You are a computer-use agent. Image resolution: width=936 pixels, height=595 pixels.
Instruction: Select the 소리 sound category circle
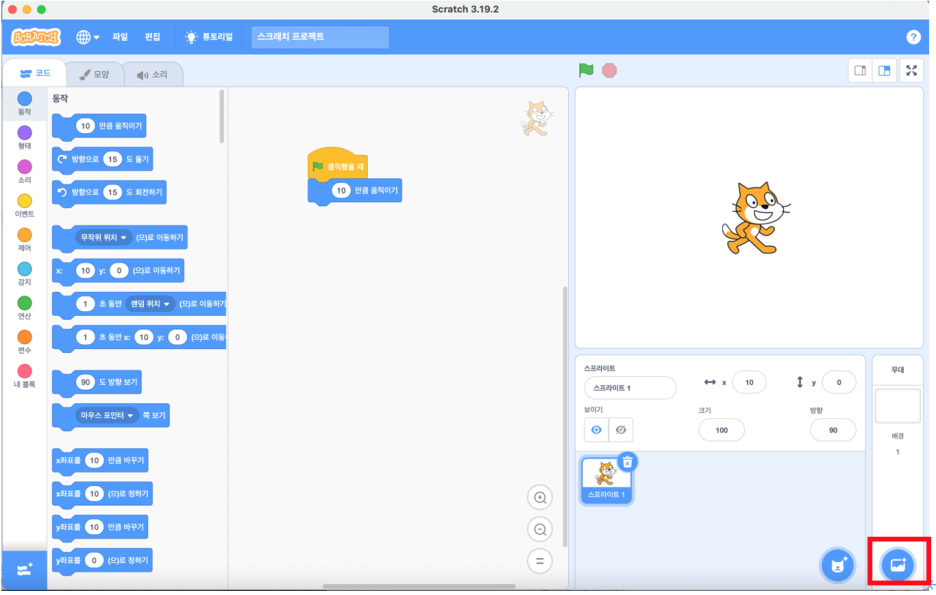coord(24,171)
